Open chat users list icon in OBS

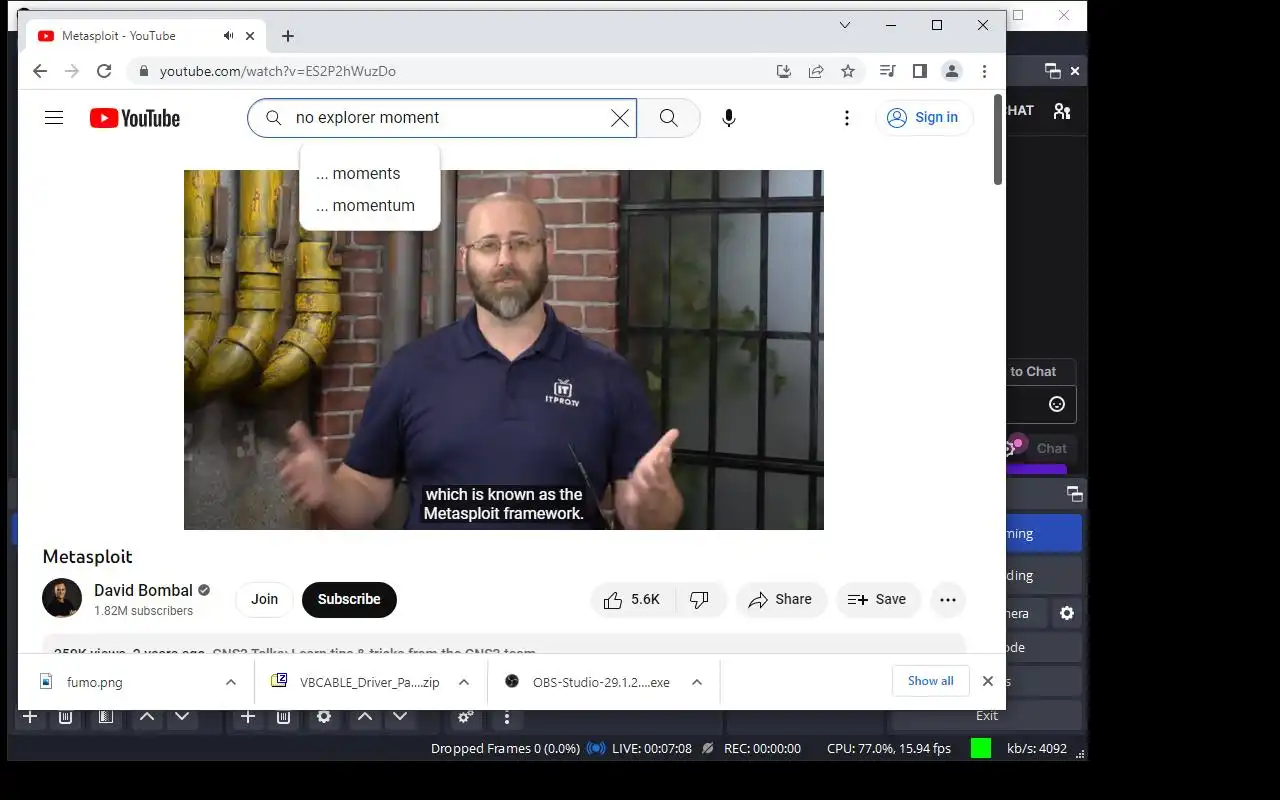point(1062,111)
